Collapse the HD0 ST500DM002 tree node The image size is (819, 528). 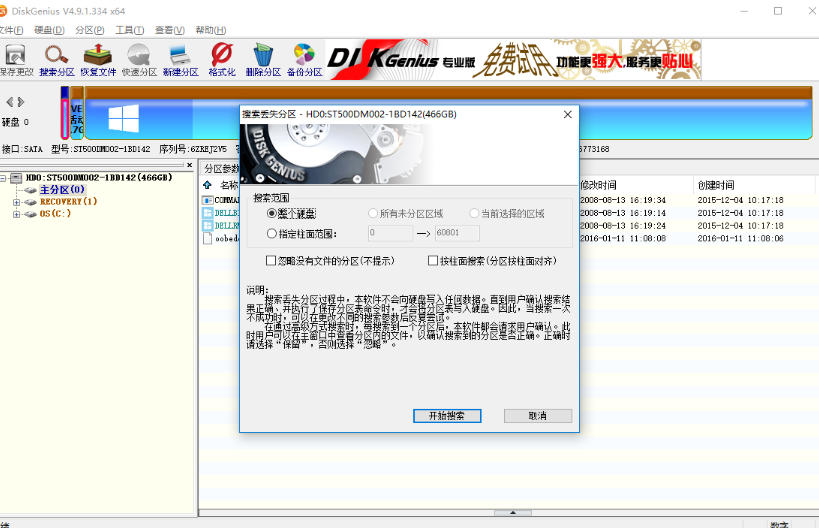pyautogui.click(x=3, y=178)
